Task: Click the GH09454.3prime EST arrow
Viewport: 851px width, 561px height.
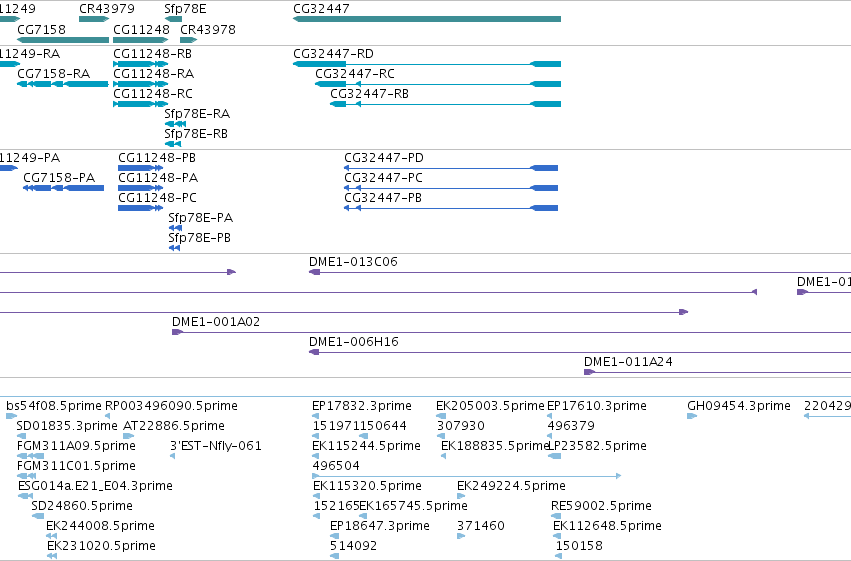Action: (692, 416)
